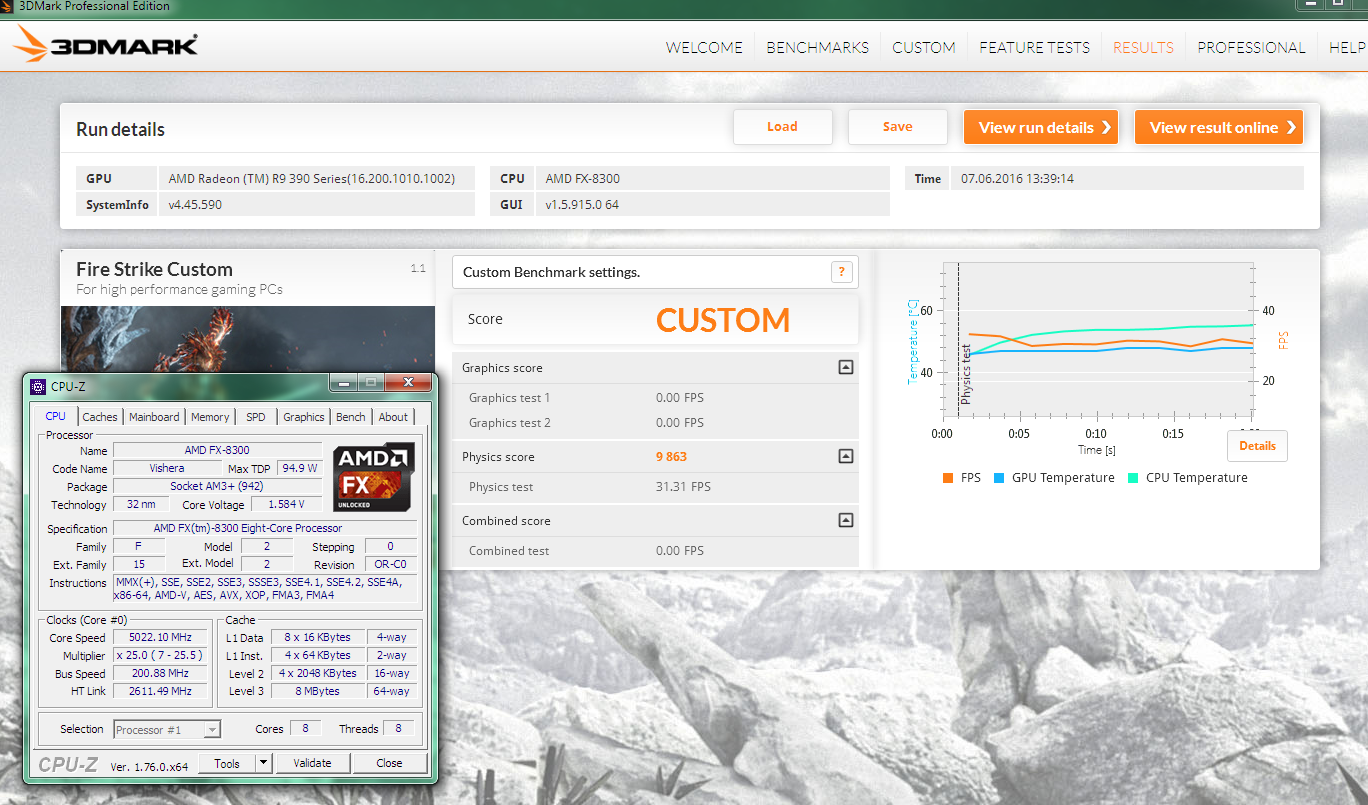Screen dimensions: 1368x805
Task: Click the Load button in Run details
Action: point(783,127)
